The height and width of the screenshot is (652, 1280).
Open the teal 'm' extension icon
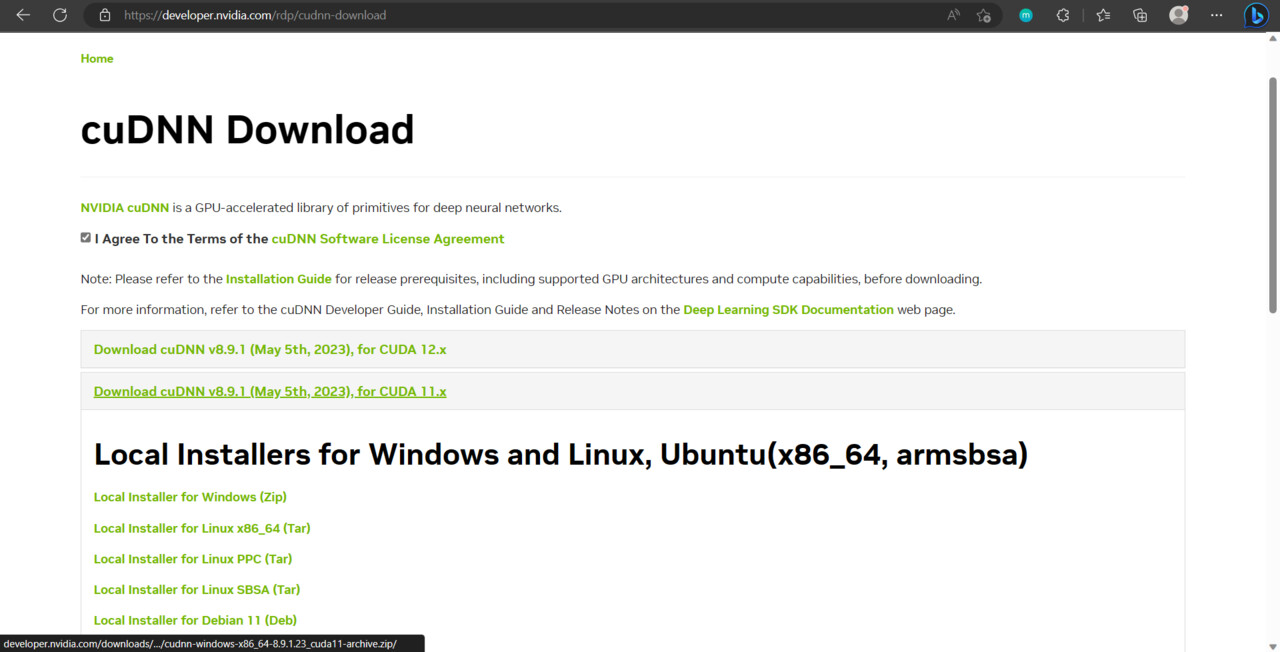[1026, 15]
